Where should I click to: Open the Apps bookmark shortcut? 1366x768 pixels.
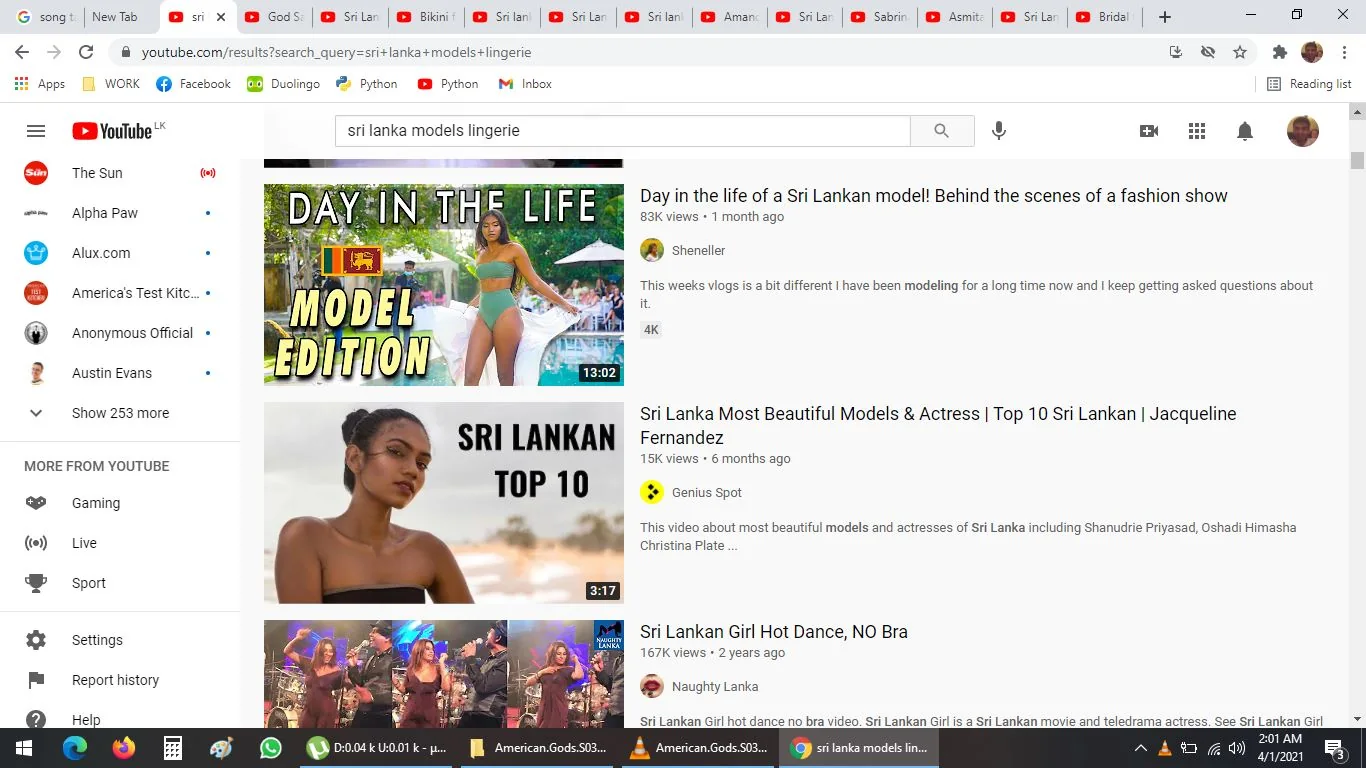pyautogui.click(x=40, y=84)
